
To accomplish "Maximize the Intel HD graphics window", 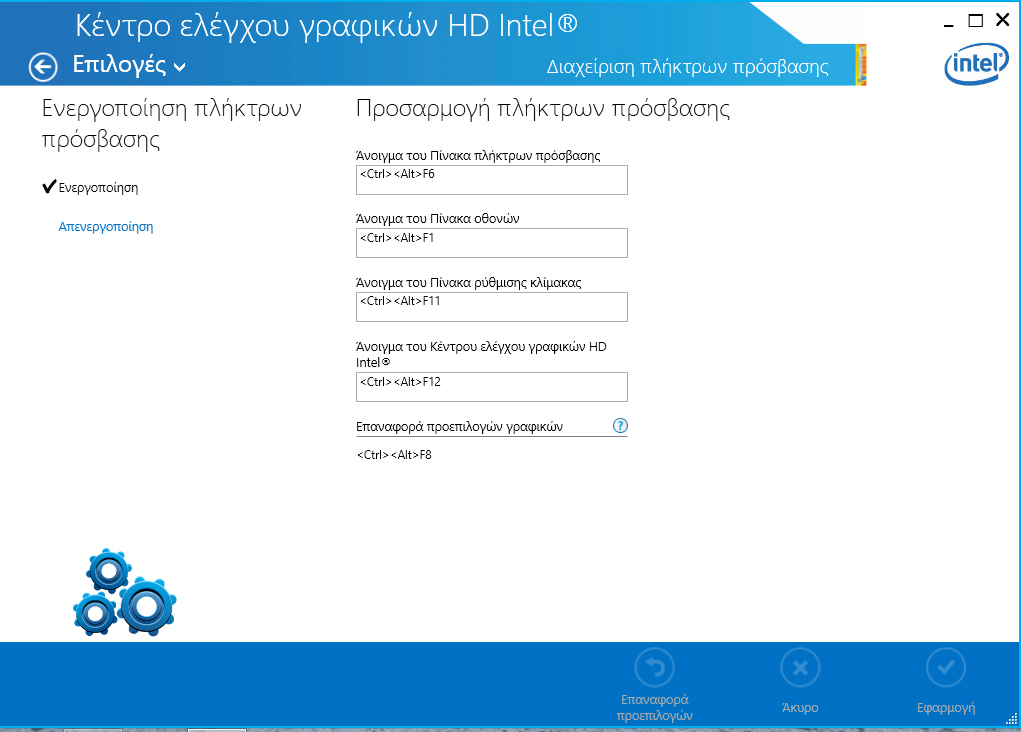I will [x=975, y=21].
